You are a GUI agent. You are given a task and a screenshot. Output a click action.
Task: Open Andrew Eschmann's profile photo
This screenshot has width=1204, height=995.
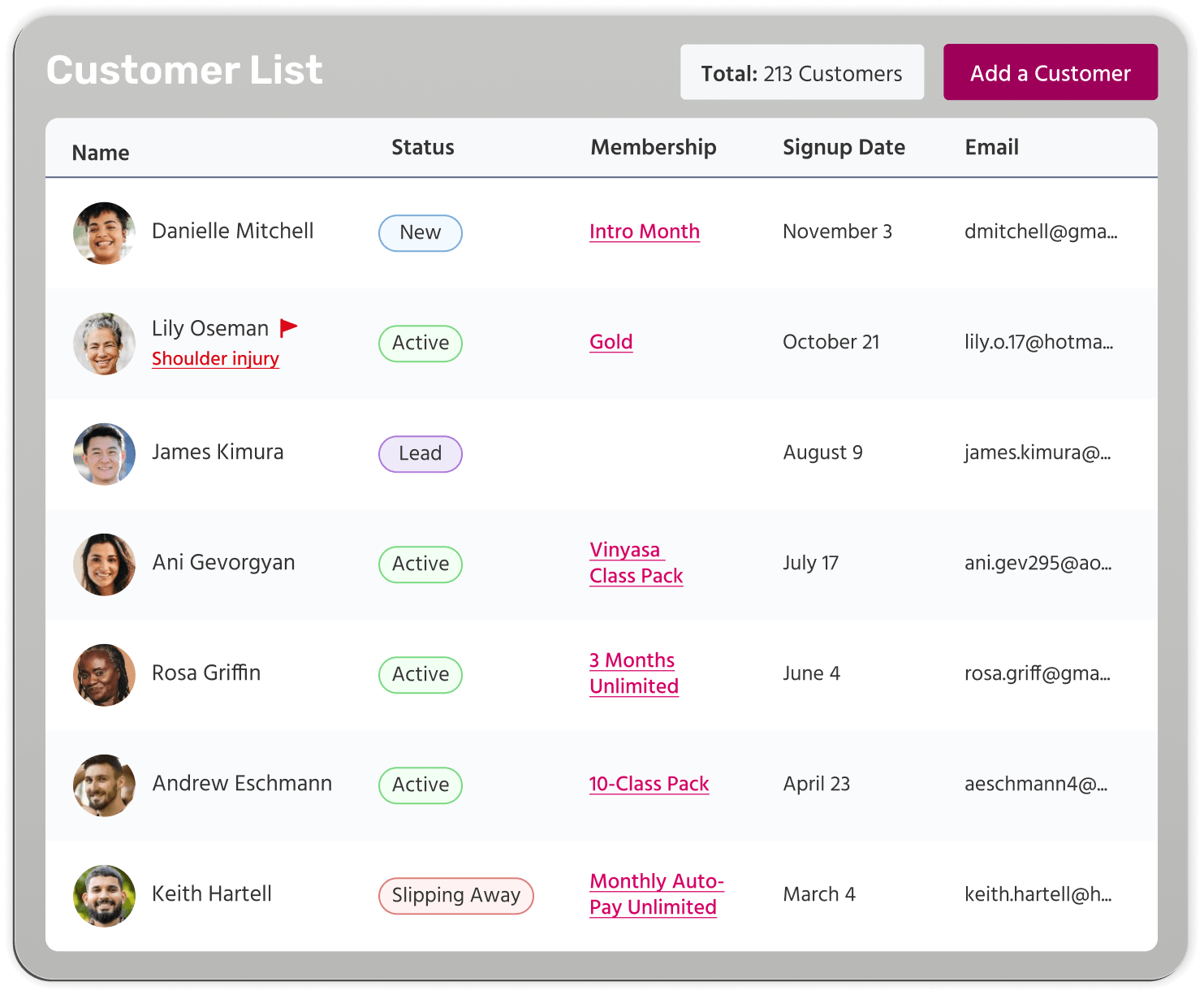pyautogui.click(x=104, y=785)
